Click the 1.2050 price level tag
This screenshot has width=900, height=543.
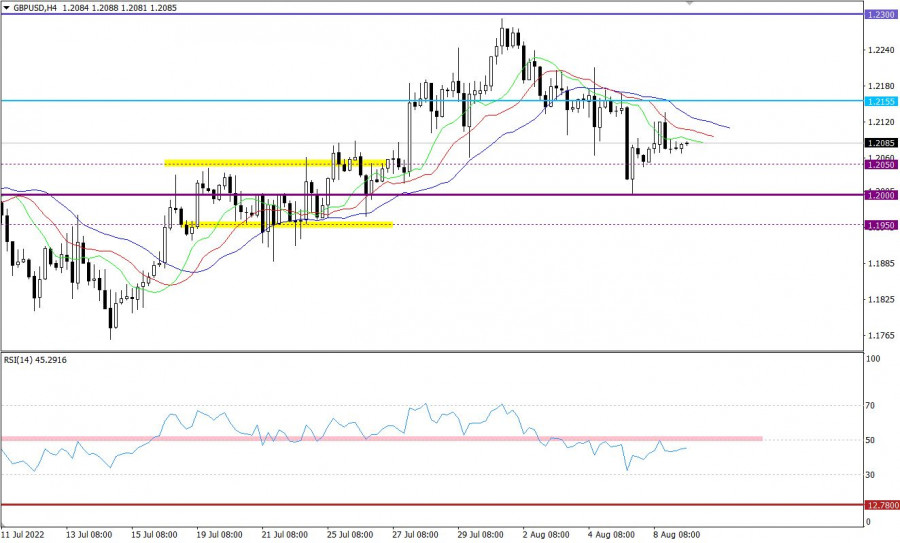881,164
